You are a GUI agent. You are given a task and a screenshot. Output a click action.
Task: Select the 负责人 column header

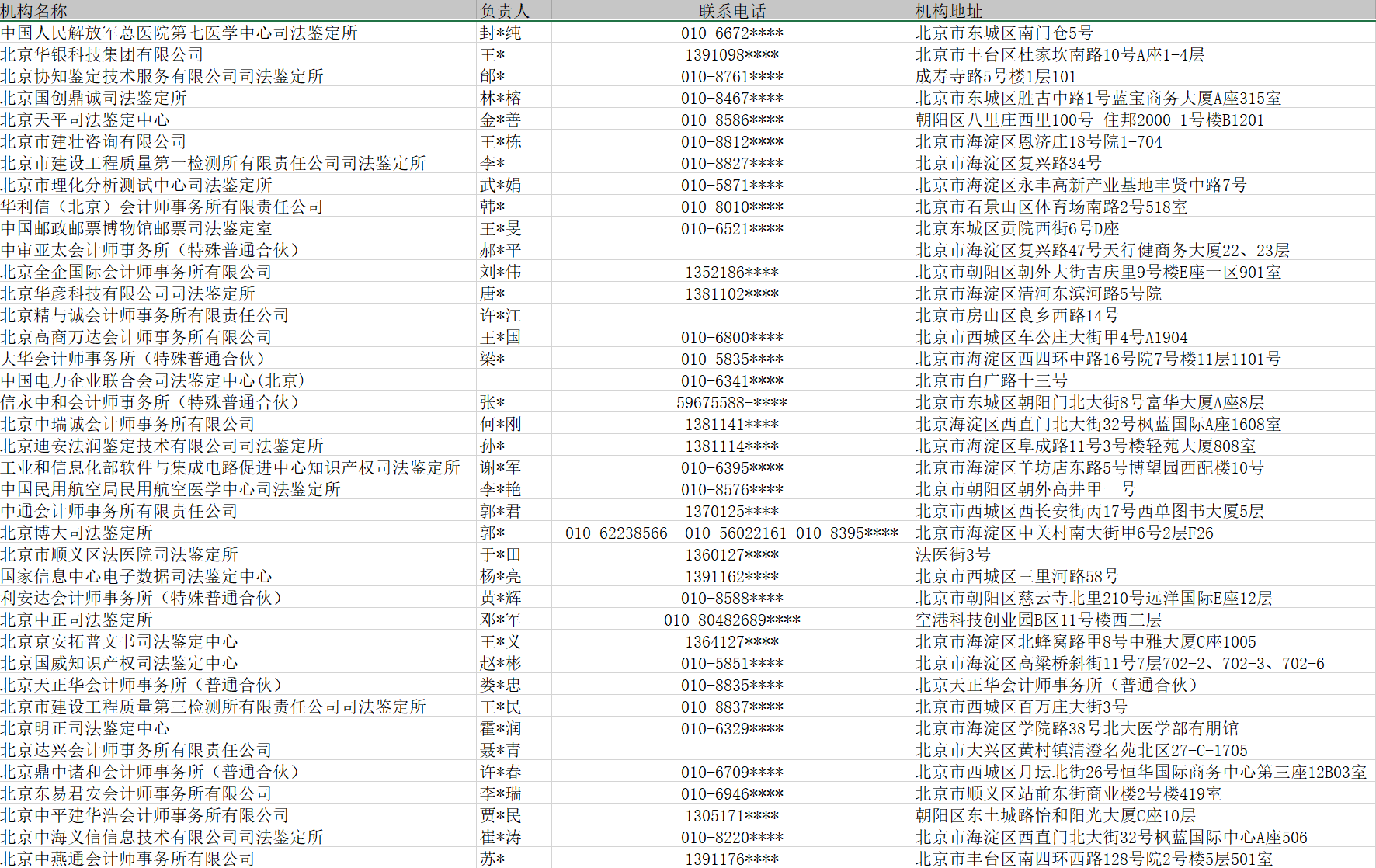pos(514,11)
